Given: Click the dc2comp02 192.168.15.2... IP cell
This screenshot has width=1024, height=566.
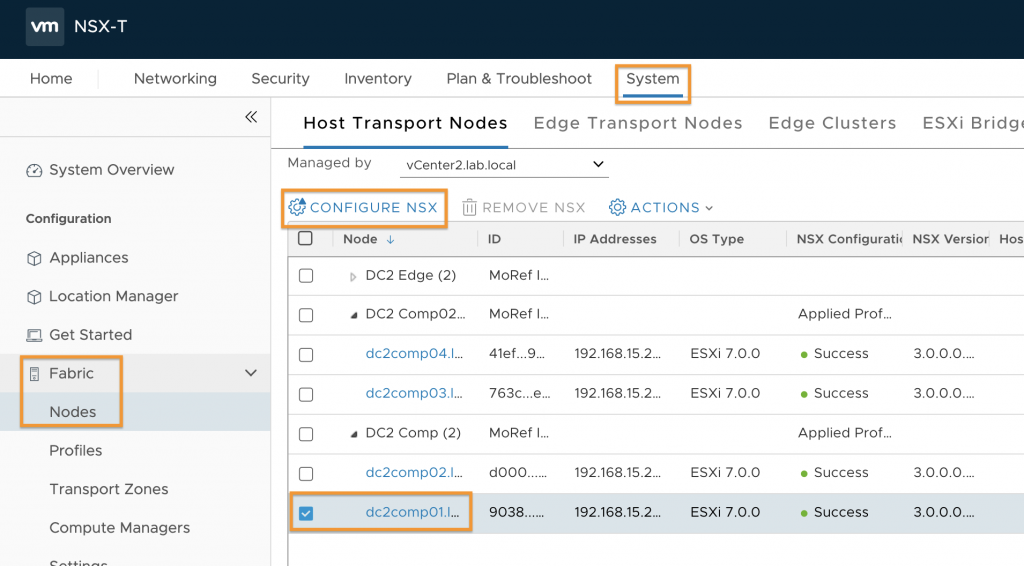Looking at the screenshot, I should click(x=617, y=473).
